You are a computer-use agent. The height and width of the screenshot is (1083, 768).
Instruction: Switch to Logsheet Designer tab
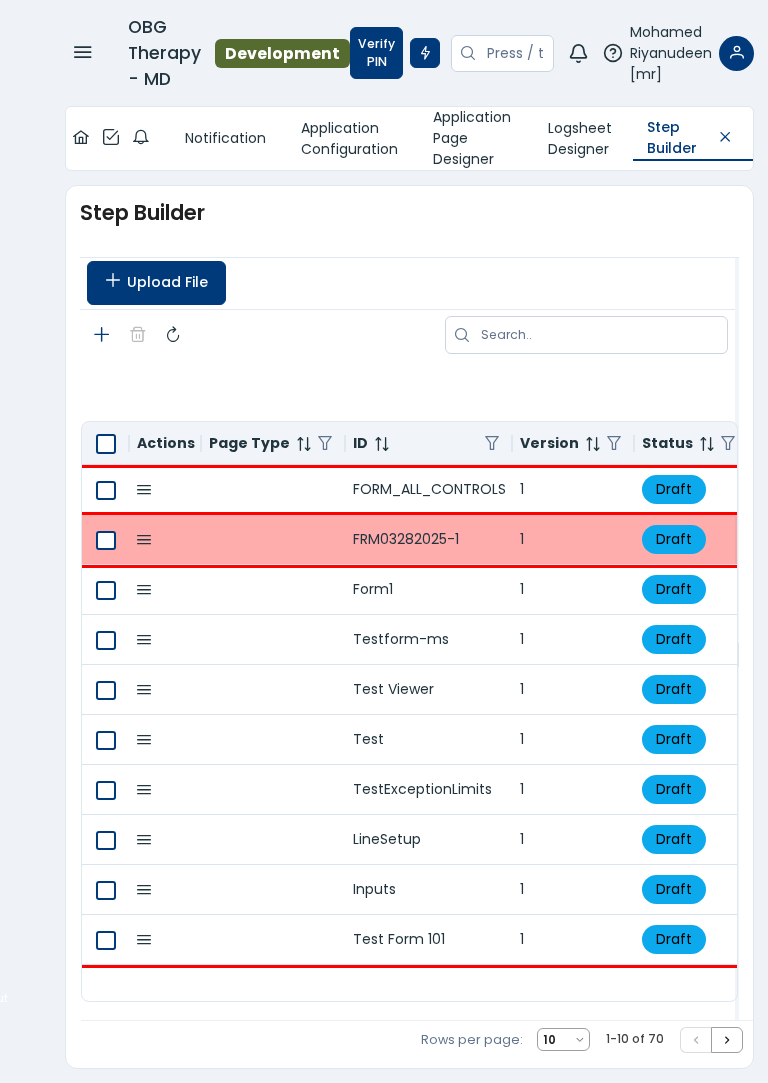click(x=579, y=138)
